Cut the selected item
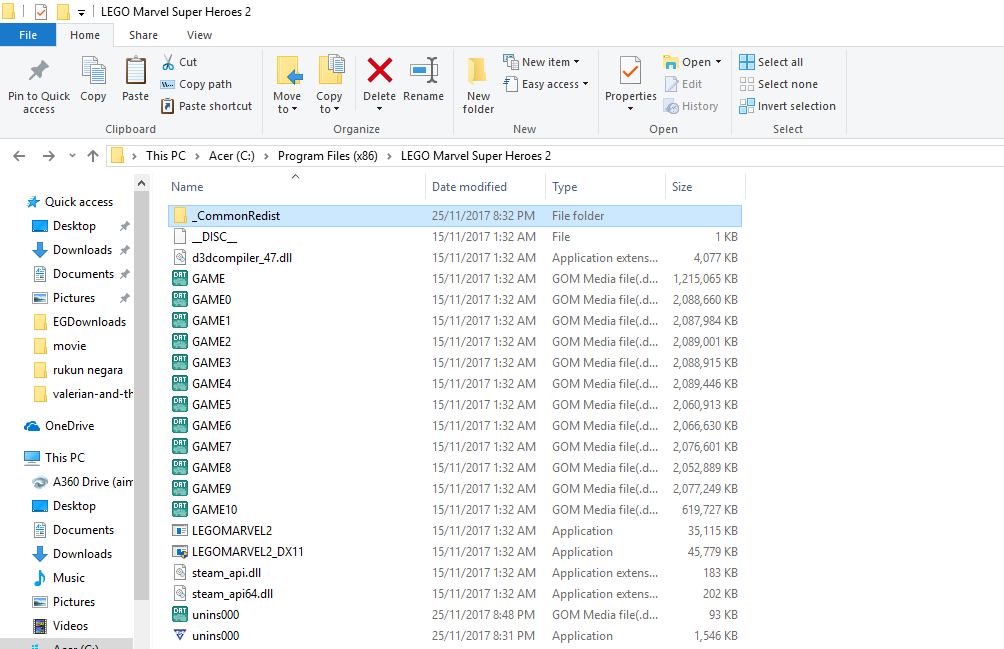The height and width of the screenshot is (649, 1004). (x=179, y=62)
